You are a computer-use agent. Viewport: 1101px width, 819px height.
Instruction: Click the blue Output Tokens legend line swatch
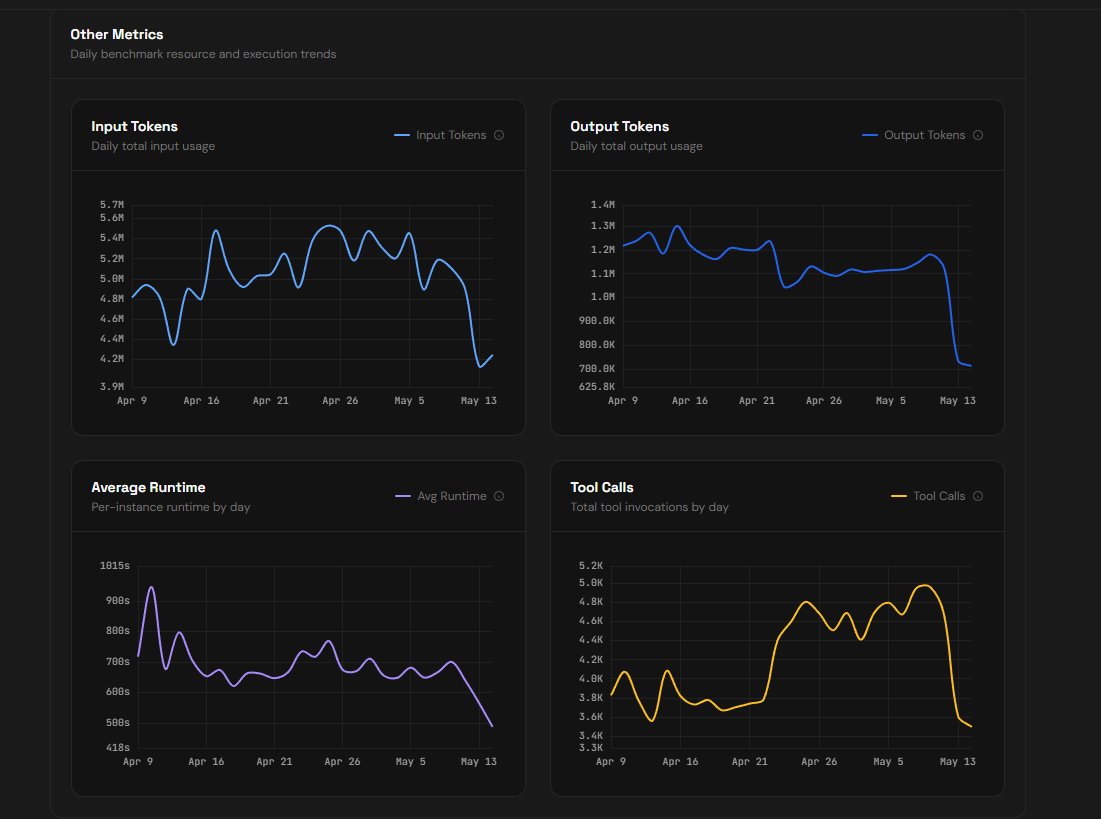pyautogui.click(x=870, y=135)
